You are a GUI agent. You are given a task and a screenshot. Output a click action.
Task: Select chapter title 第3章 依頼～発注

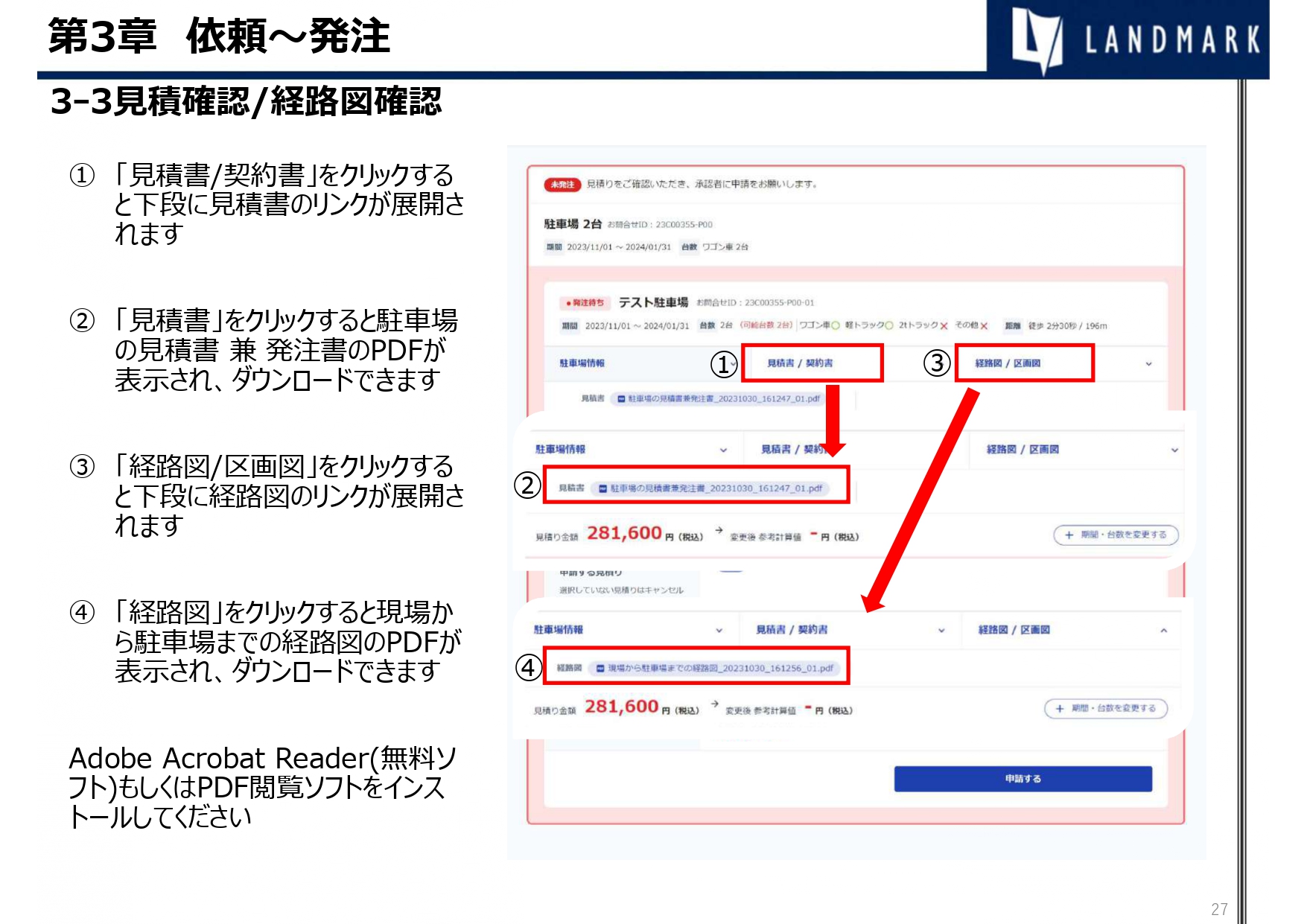[x=219, y=36]
